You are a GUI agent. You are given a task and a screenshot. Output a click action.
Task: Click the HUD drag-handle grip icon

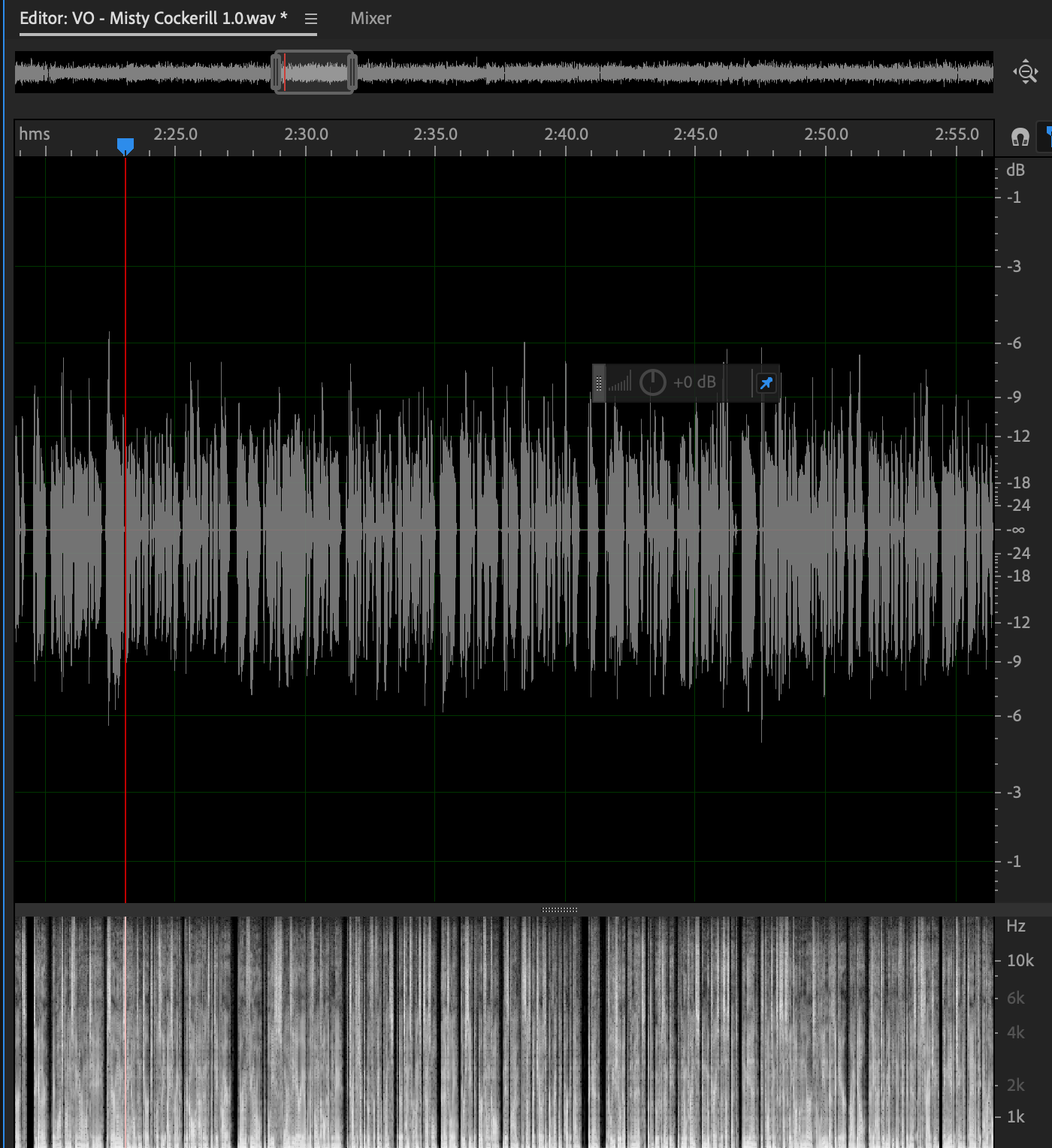pos(599,382)
